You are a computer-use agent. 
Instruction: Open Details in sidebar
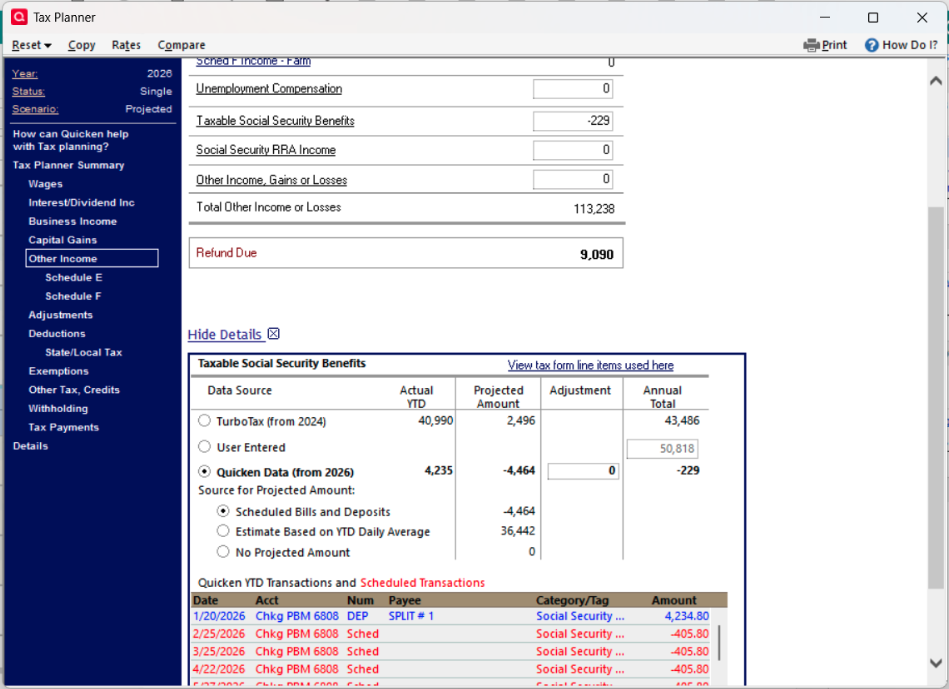tap(30, 446)
